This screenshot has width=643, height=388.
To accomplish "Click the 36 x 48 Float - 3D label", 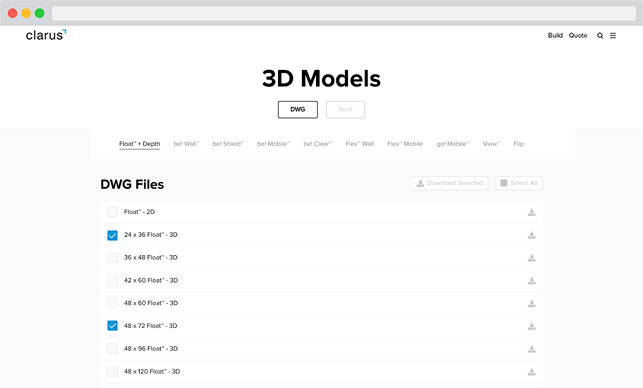I will (x=150, y=258).
